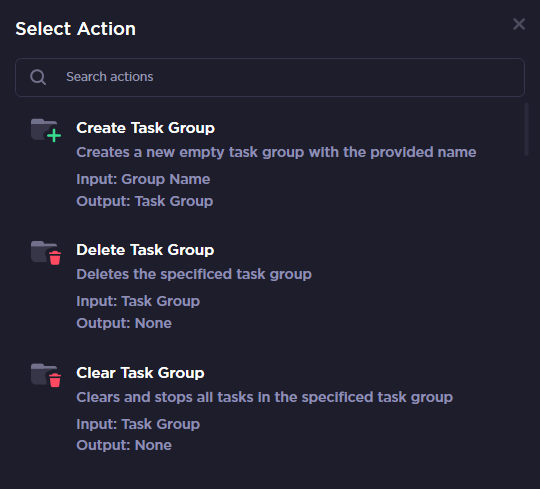Click 'Input: Task Group' under Delete Task Group
This screenshot has width=540, height=489.
point(138,301)
